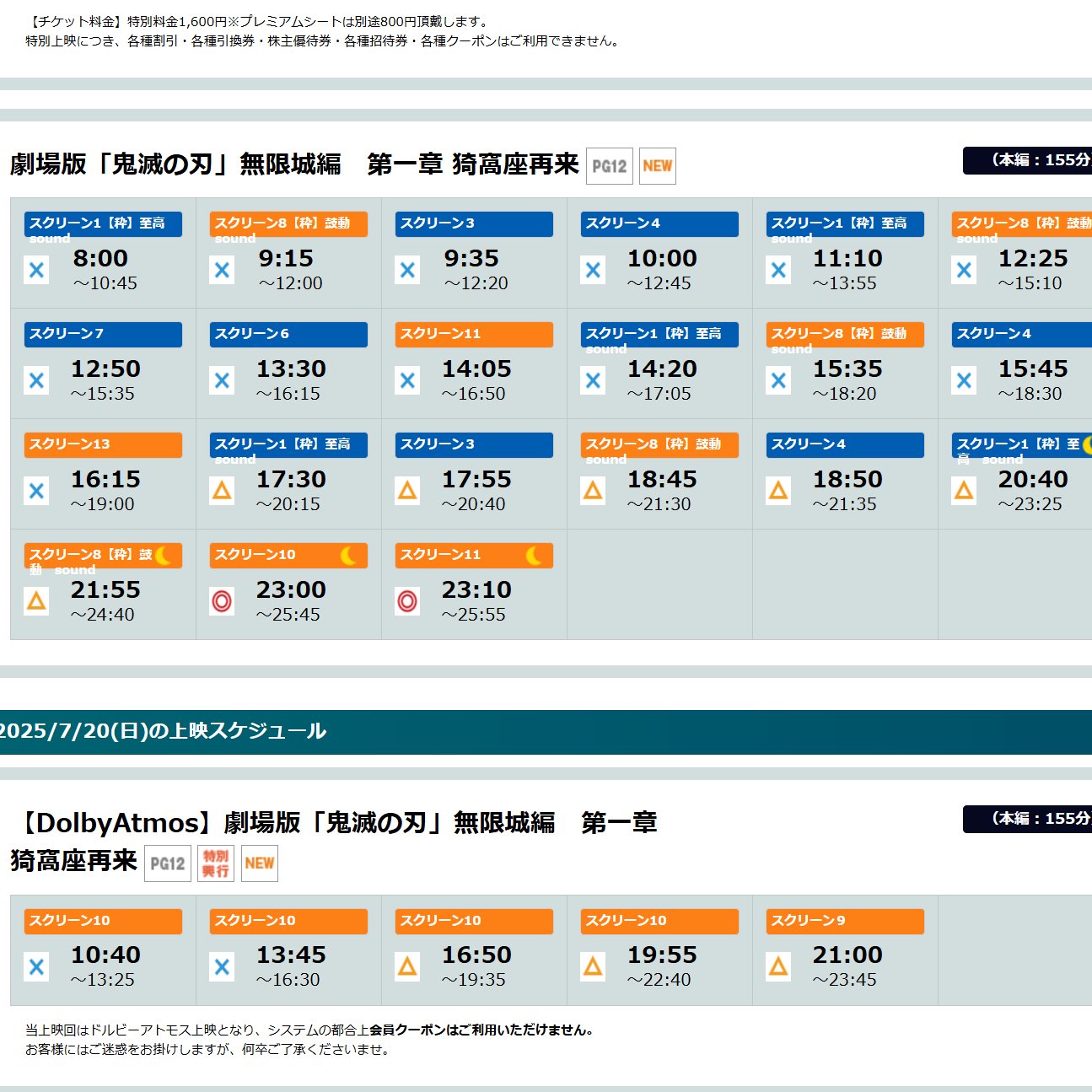Click スクリーン13 header label for 16:15
The width and height of the screenshot is (1092, 1092).
103,444
